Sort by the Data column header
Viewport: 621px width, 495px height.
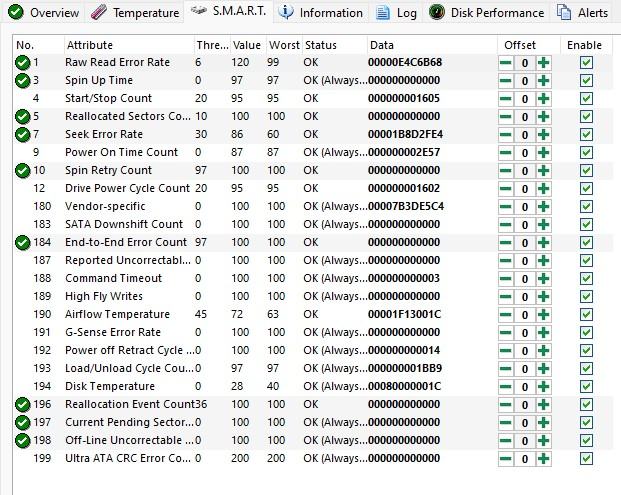(x=432, y=45)
